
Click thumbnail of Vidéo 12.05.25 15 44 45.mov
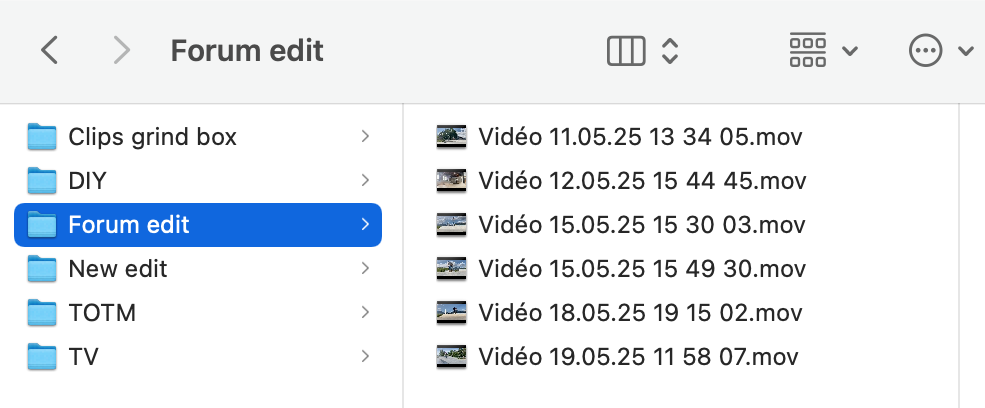pos(451,180)
